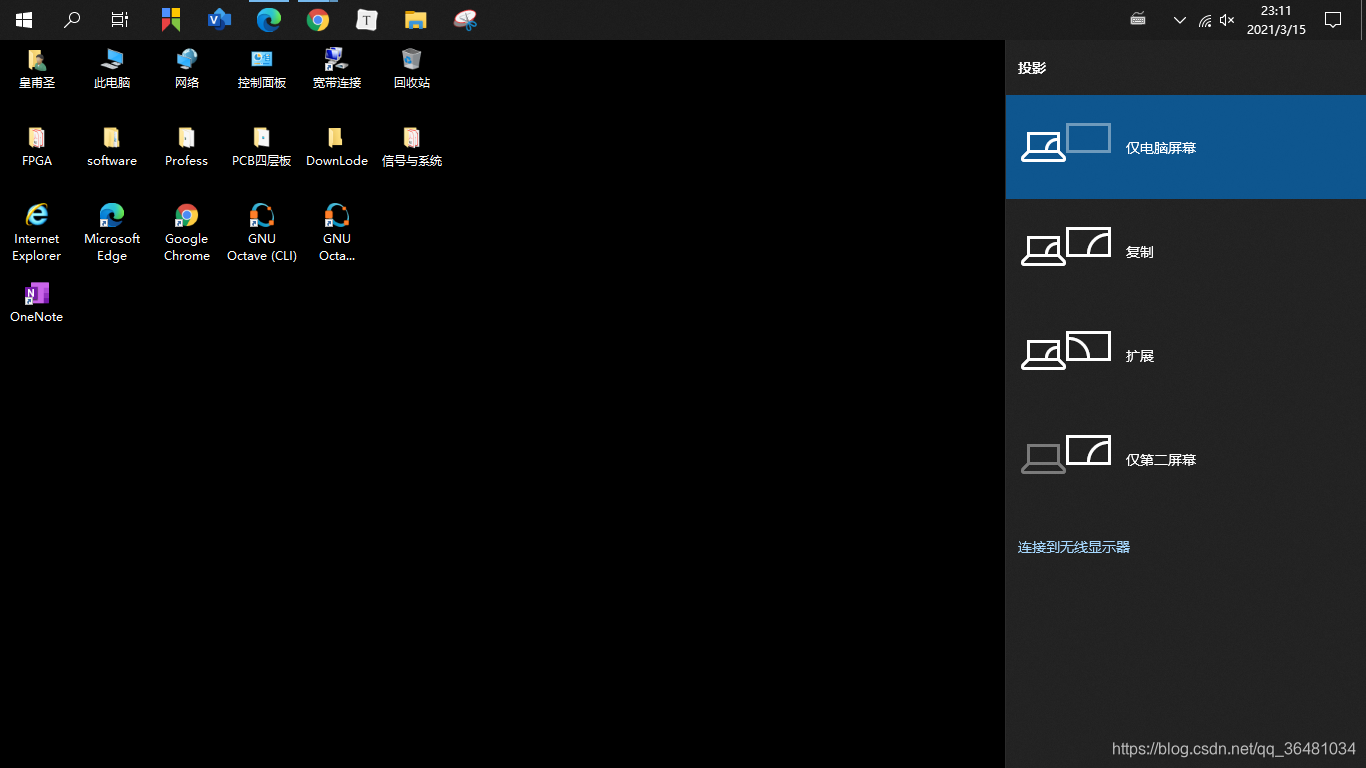Select the OneNote desktop shortcut
This screenshot has height=768, width=1366.
tap(37, 303)
